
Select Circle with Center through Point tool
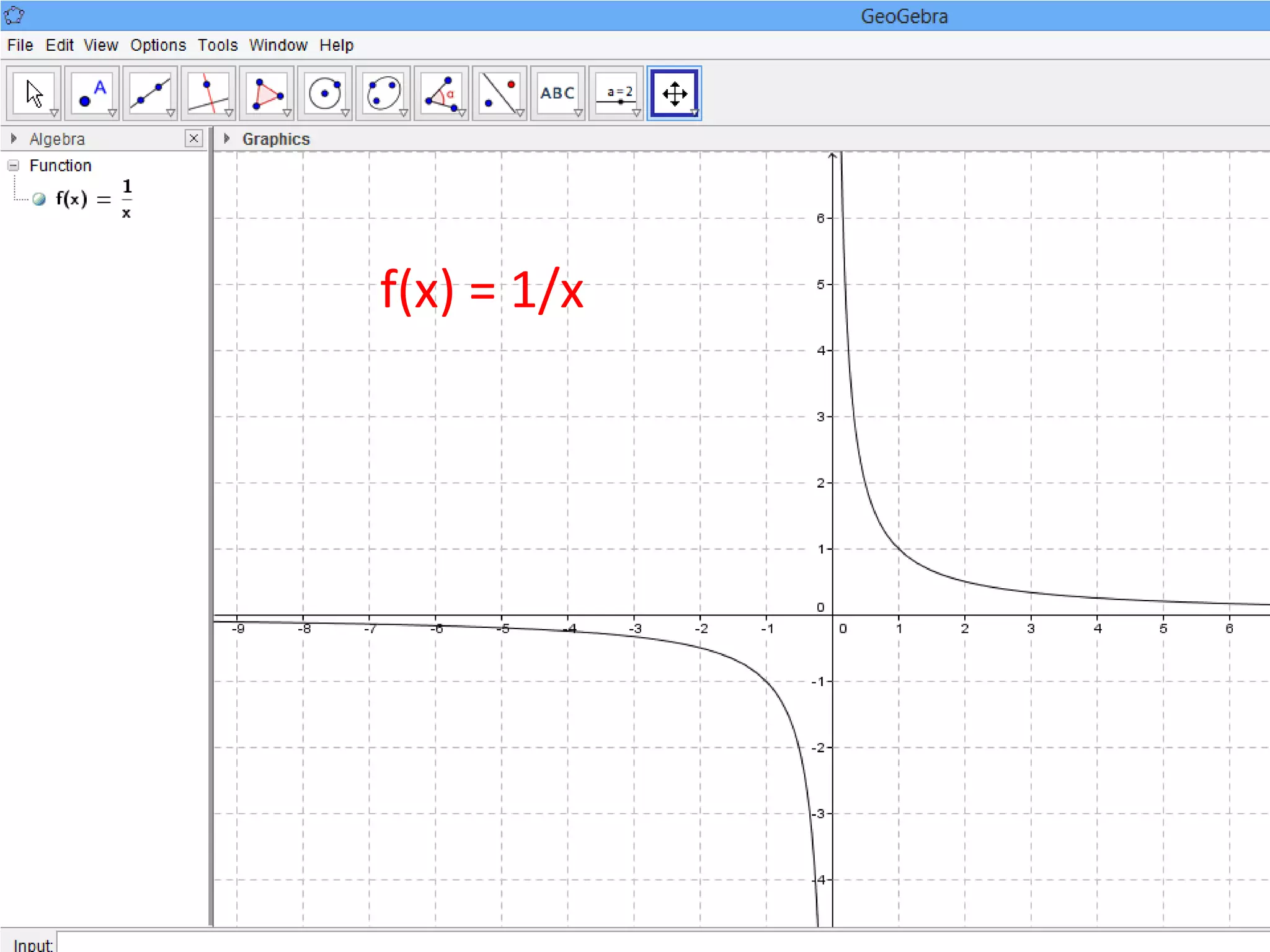click(325, 93)
